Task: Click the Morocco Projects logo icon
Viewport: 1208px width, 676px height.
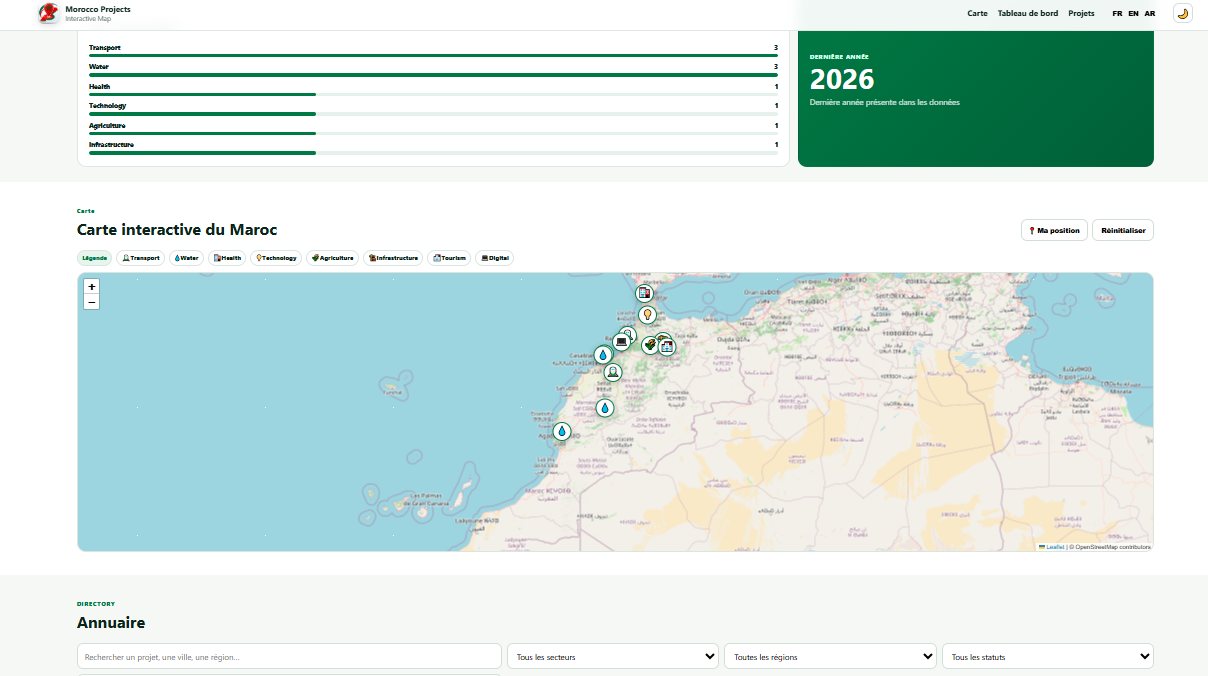Action: pyautogui.click(x=47, y=13)
